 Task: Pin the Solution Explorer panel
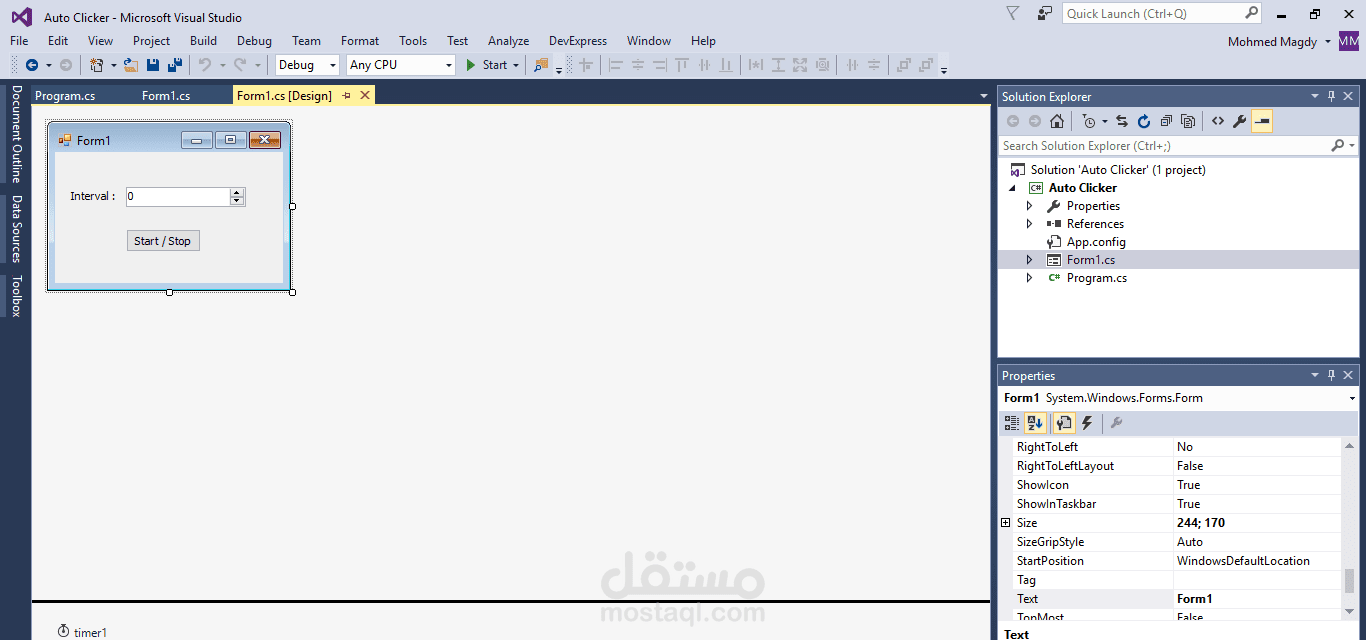[x=1331, y=96]
